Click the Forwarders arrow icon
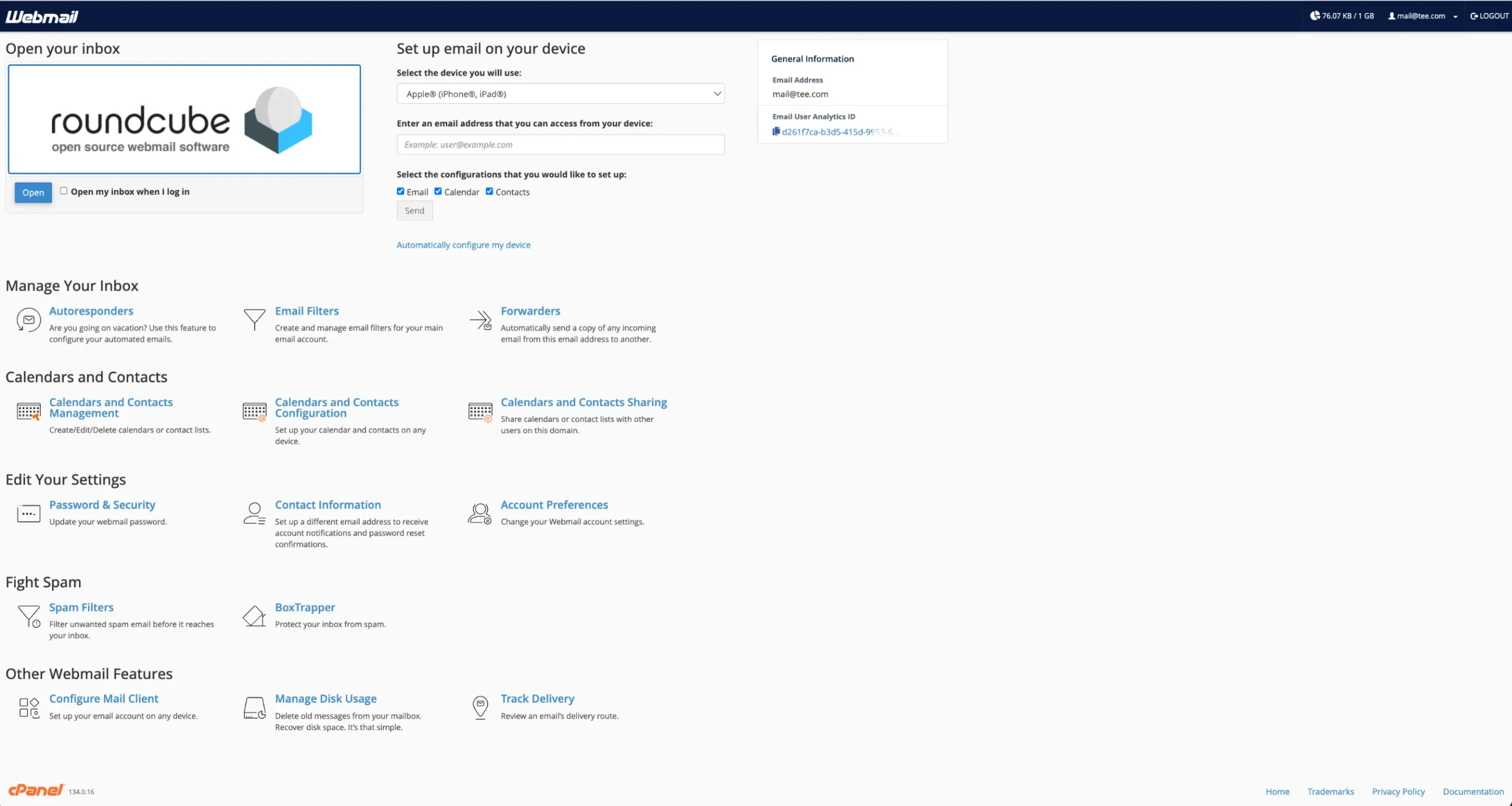This screenshot has height=806, width=1512. click(481, 320)
